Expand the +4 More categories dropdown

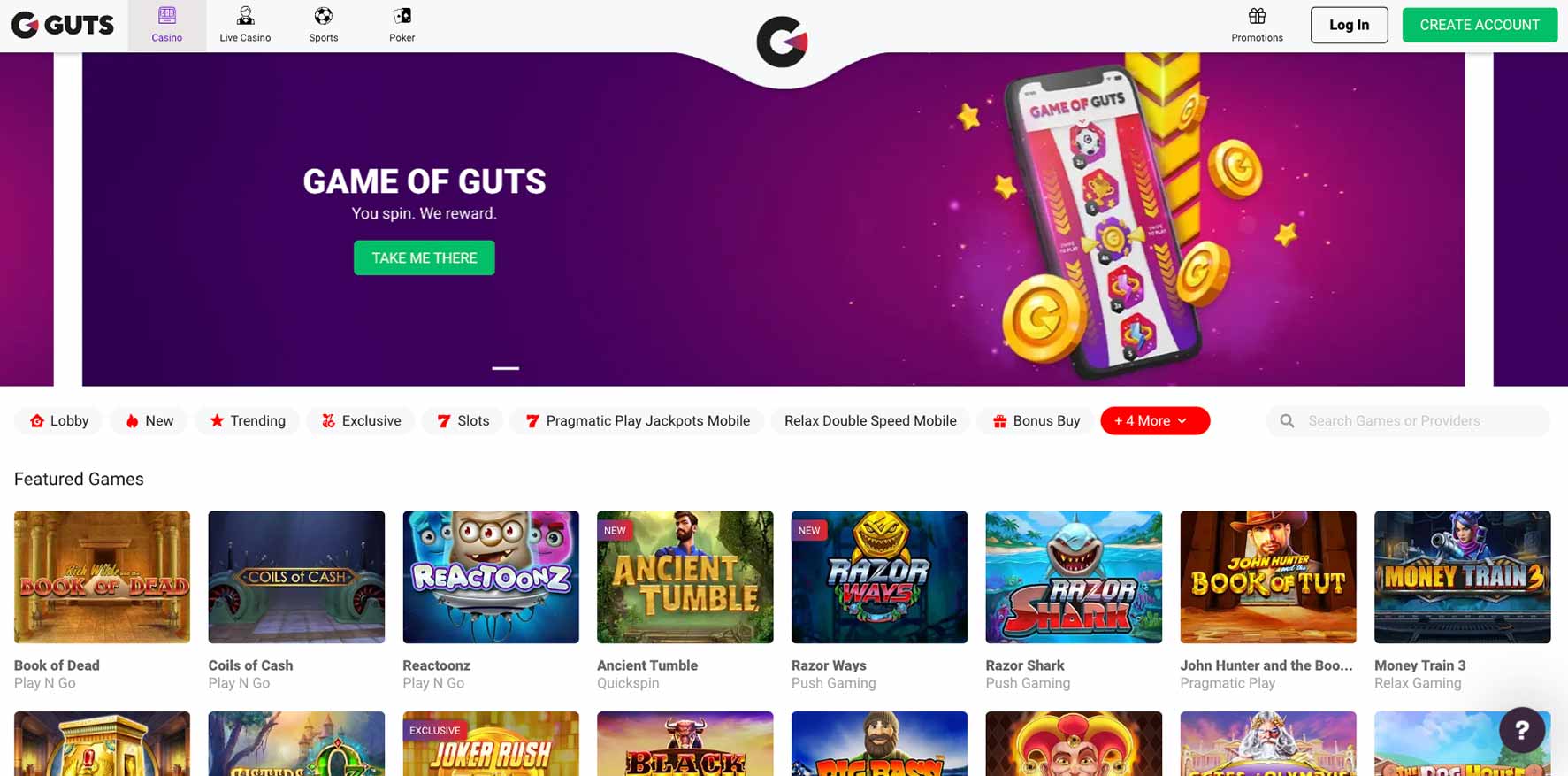[x=1155, y=421]
